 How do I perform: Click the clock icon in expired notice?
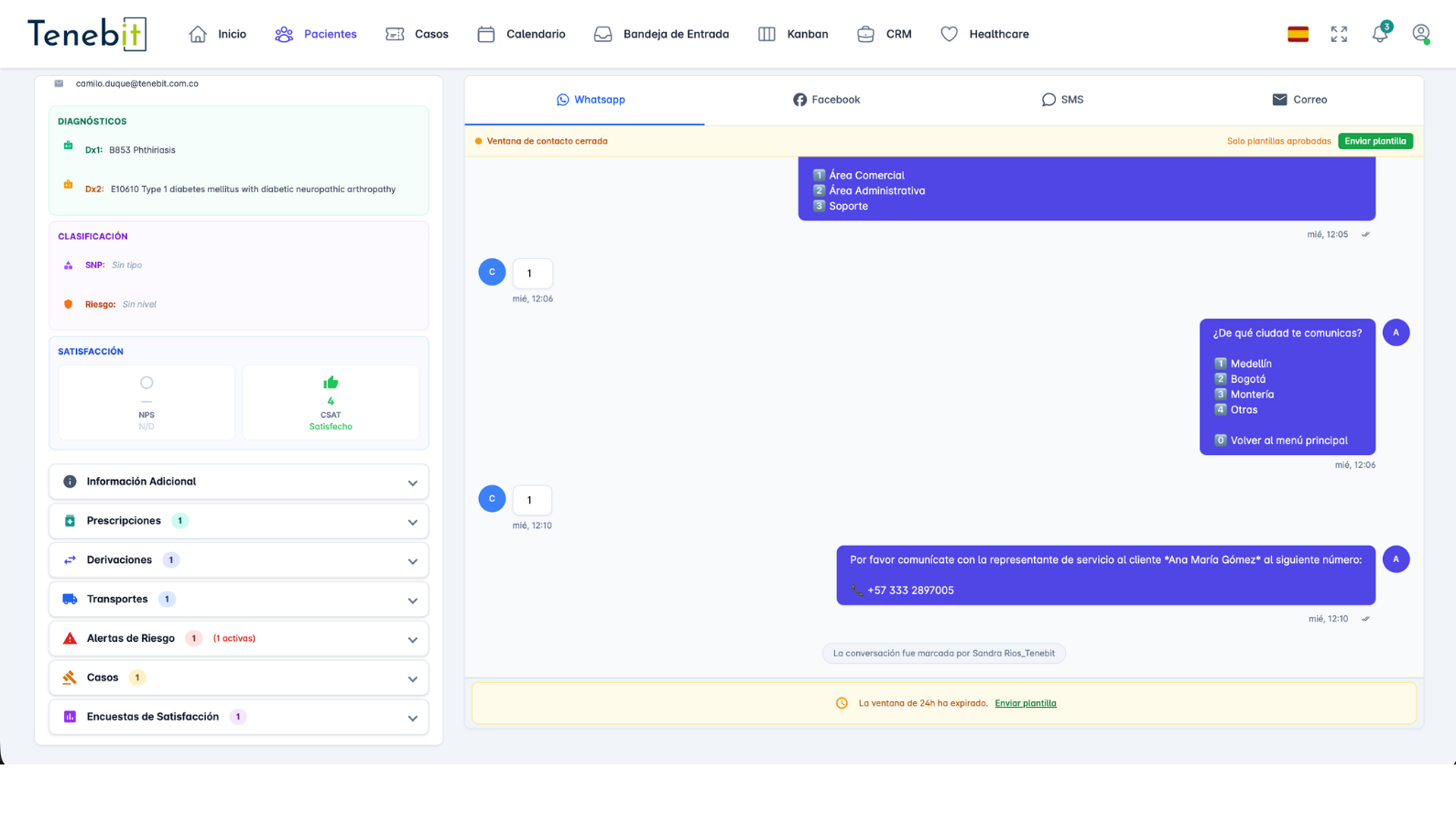pos(842,703)
